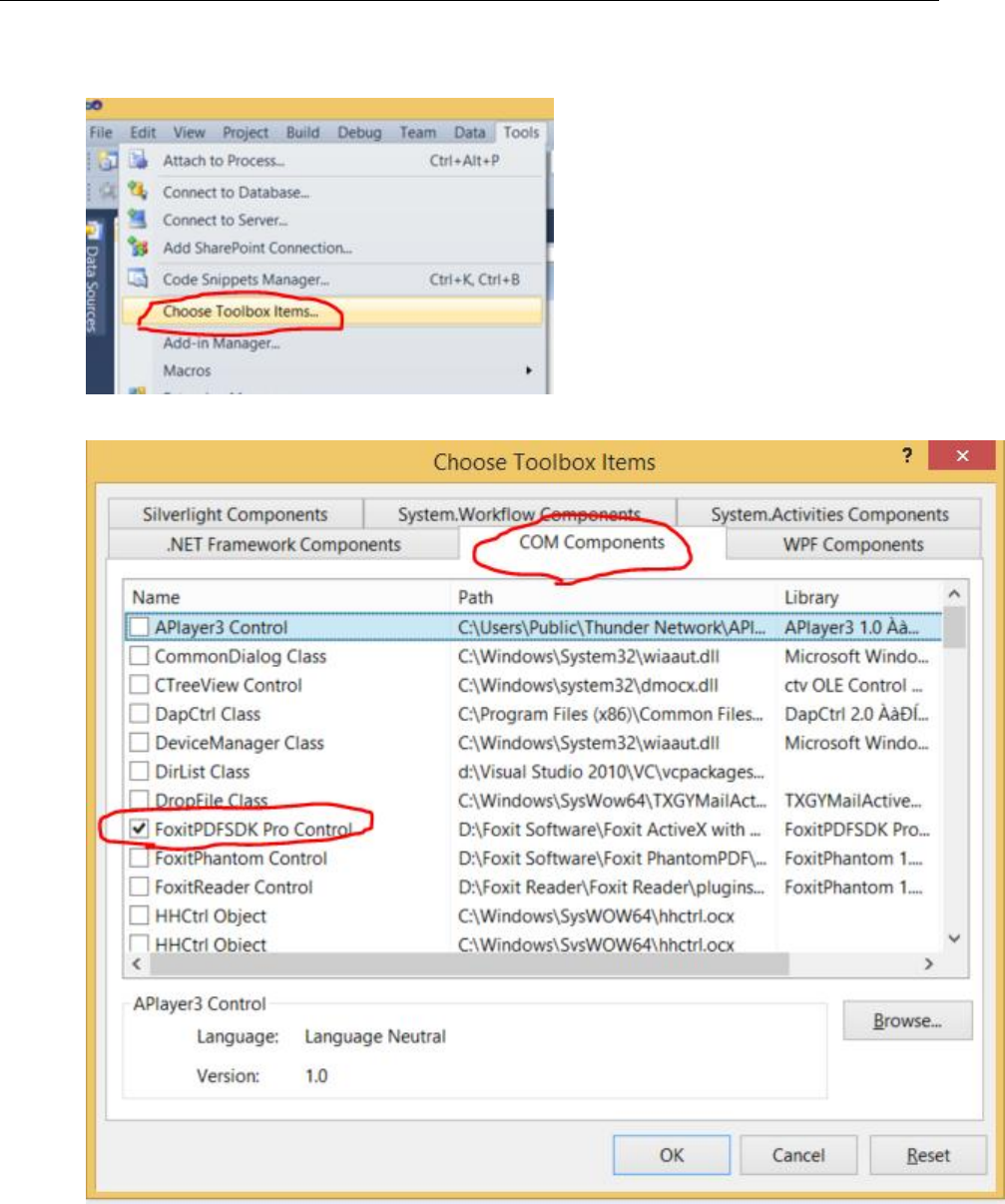The width and height of the screenshot is (1005, 1204).
Task: Switch to WPF Components tab
Action: pyautogui.click(x=853, y=545)
